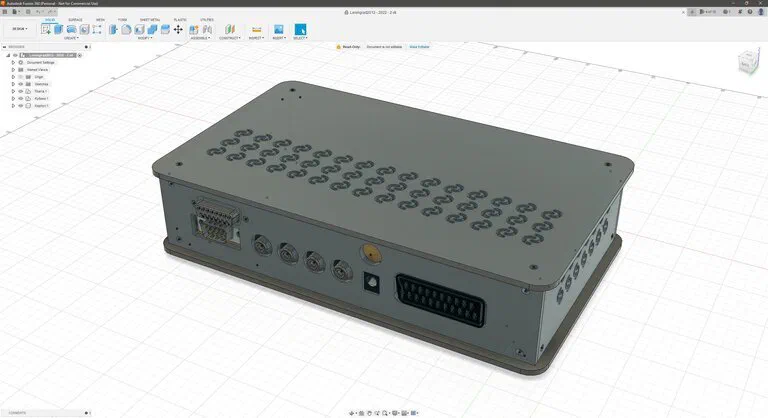Image resolution: width=768 pixels, height=418 pixels.
Task: Select the Shell tool in Modify group
Action: (x=139, y=29)
